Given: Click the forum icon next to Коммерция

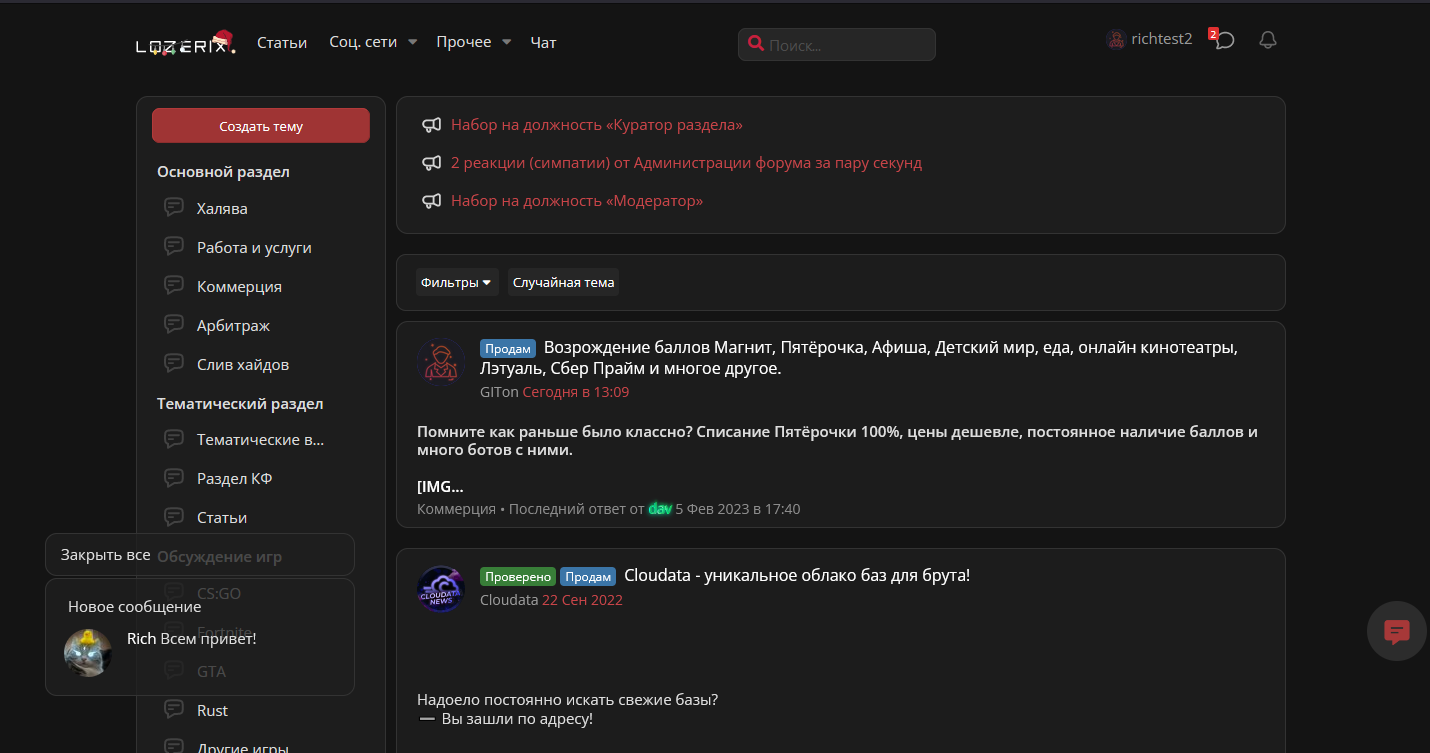Looking at the screenshot, I should [x=174, y=286].
